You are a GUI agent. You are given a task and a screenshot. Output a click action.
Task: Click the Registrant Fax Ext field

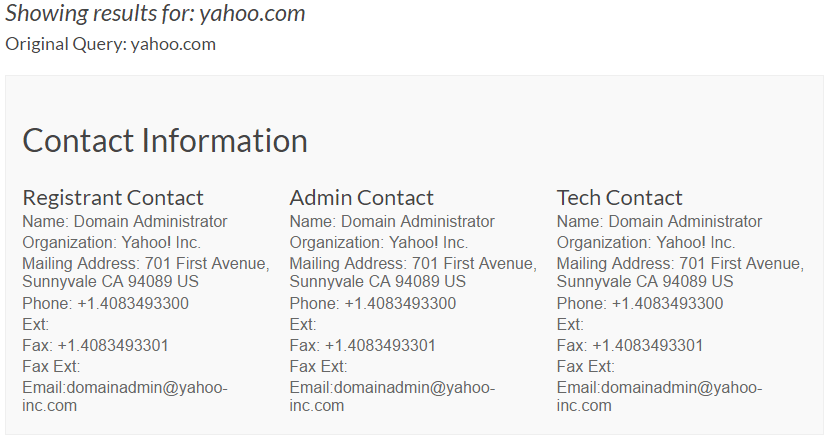click(x=51, y=367)
